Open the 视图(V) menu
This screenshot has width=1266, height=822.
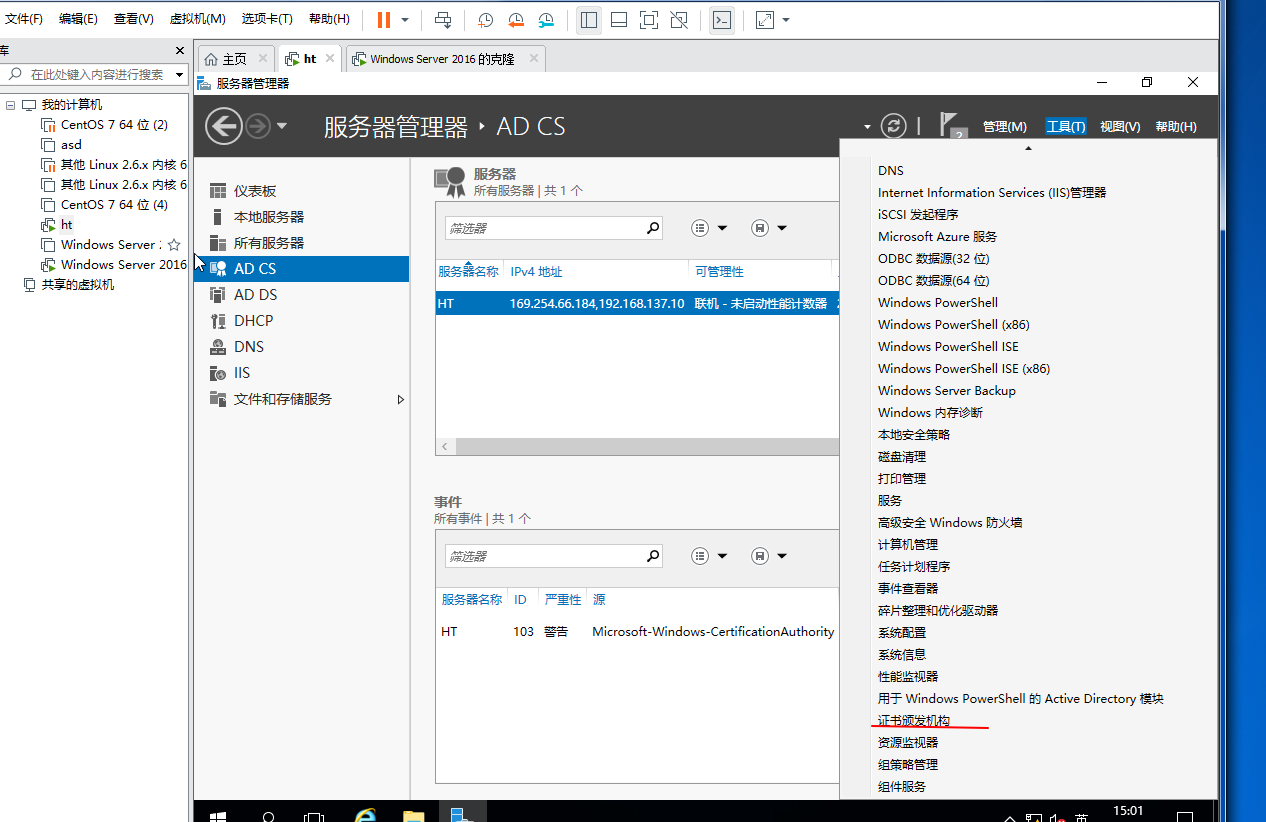tap(1120, 127)
